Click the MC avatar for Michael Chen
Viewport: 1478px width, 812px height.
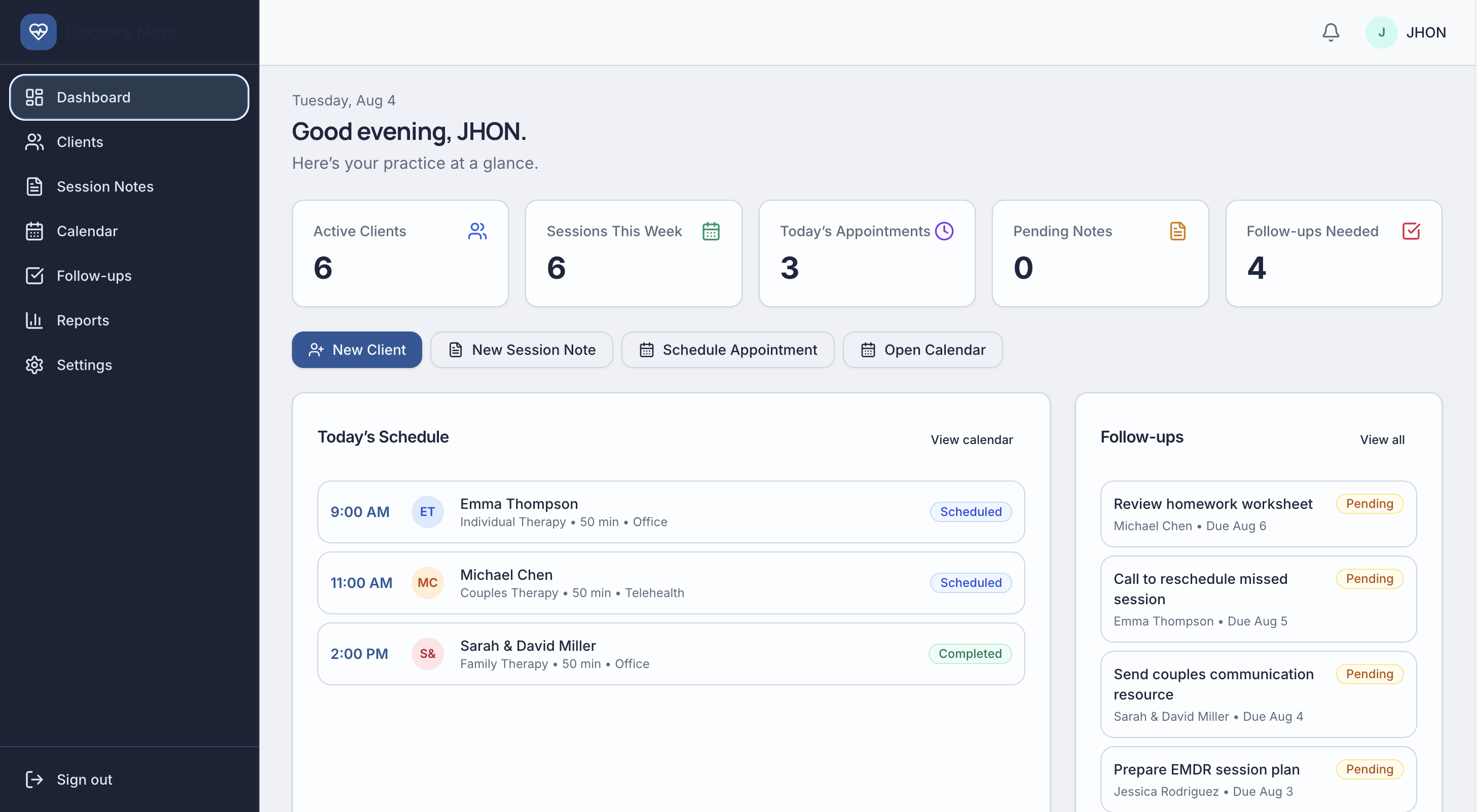click(427, 582)
